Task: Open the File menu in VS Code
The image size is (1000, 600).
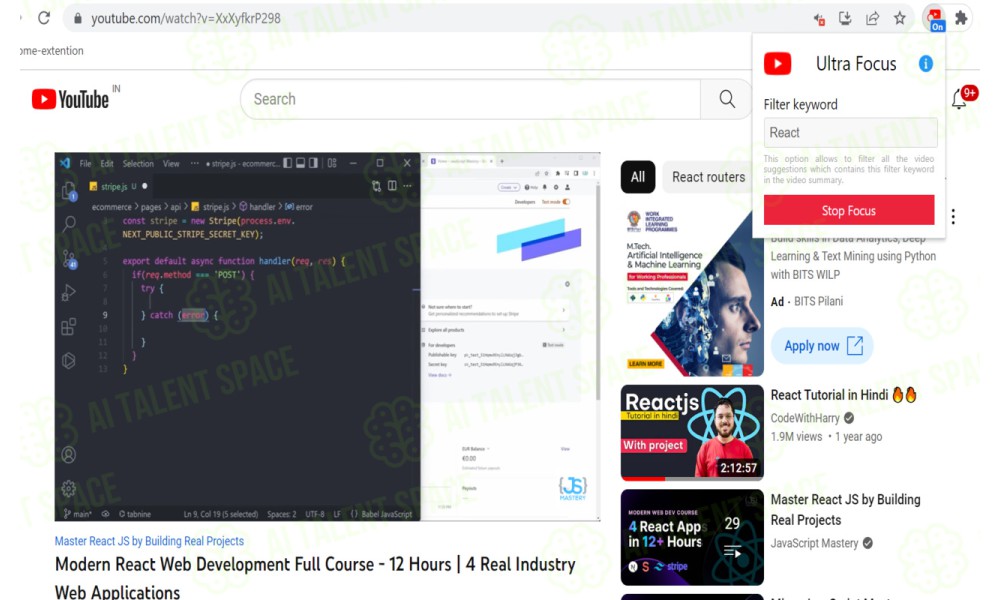Action: [x=85, y=164]
